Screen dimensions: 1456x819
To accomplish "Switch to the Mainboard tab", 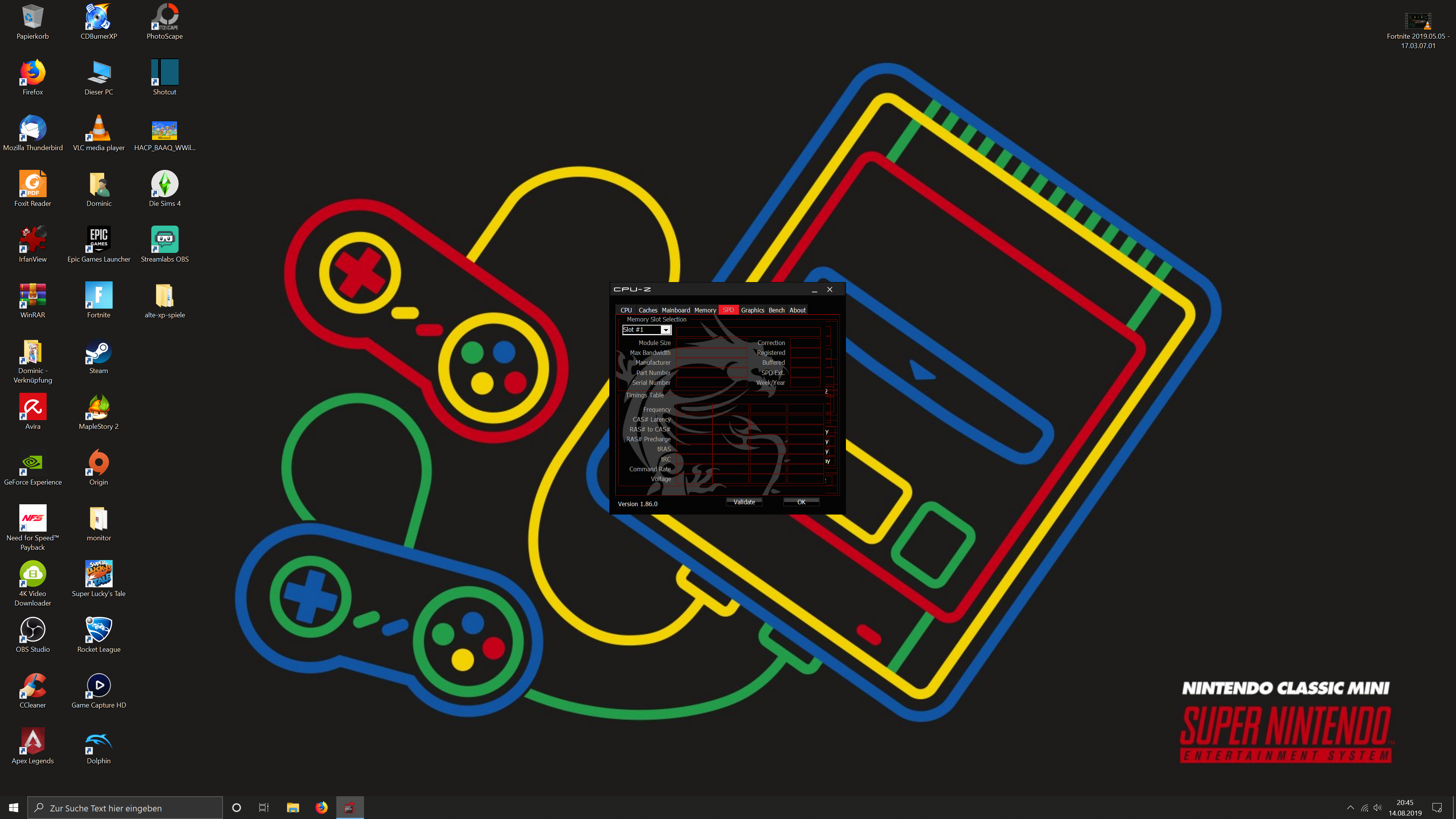I will tap(675, 310).
